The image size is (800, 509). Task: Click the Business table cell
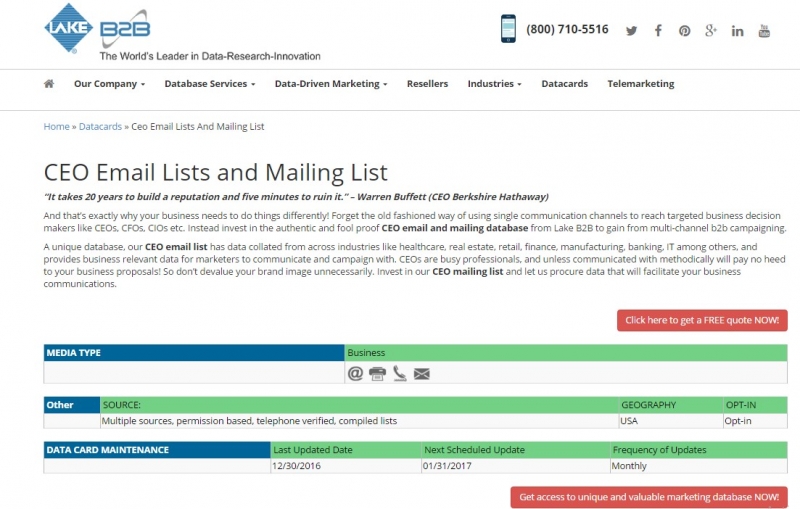(566, 353)
